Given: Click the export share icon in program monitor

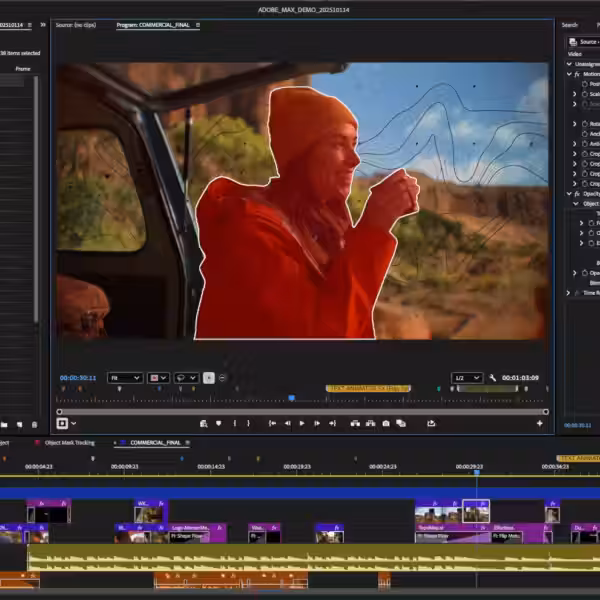Looking at the screenshot, I should [x=431, y=423].
